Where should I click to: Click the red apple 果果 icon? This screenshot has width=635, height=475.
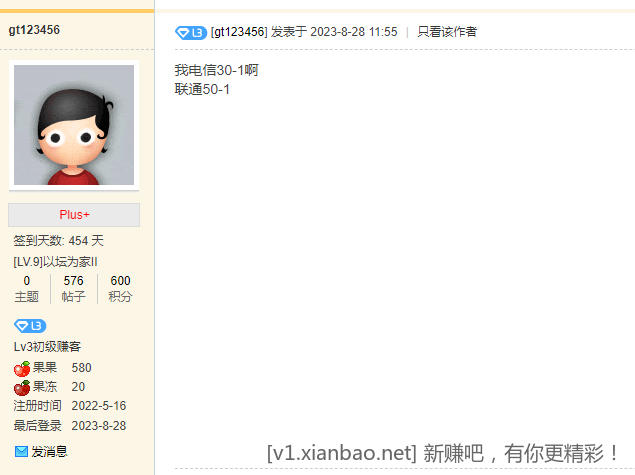[22, 368]
